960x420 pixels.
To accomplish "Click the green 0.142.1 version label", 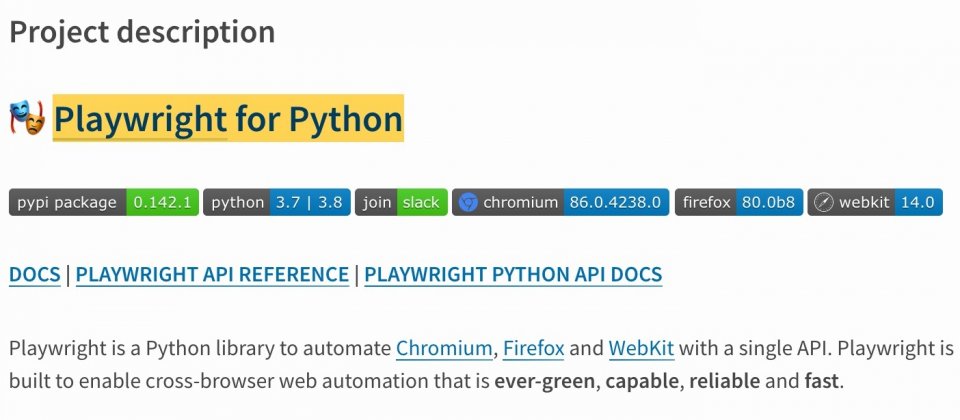I will [x=163, y=202].
